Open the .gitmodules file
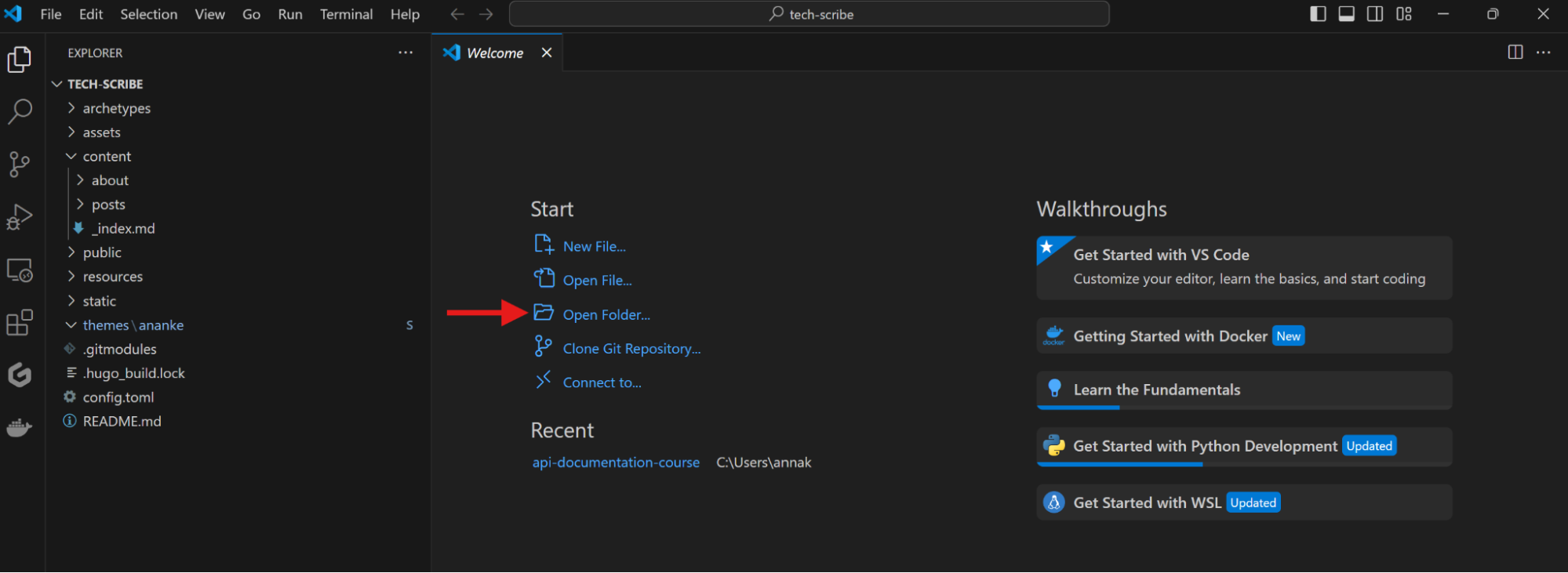The image size is (1568, 573). (x=119, y=349)
